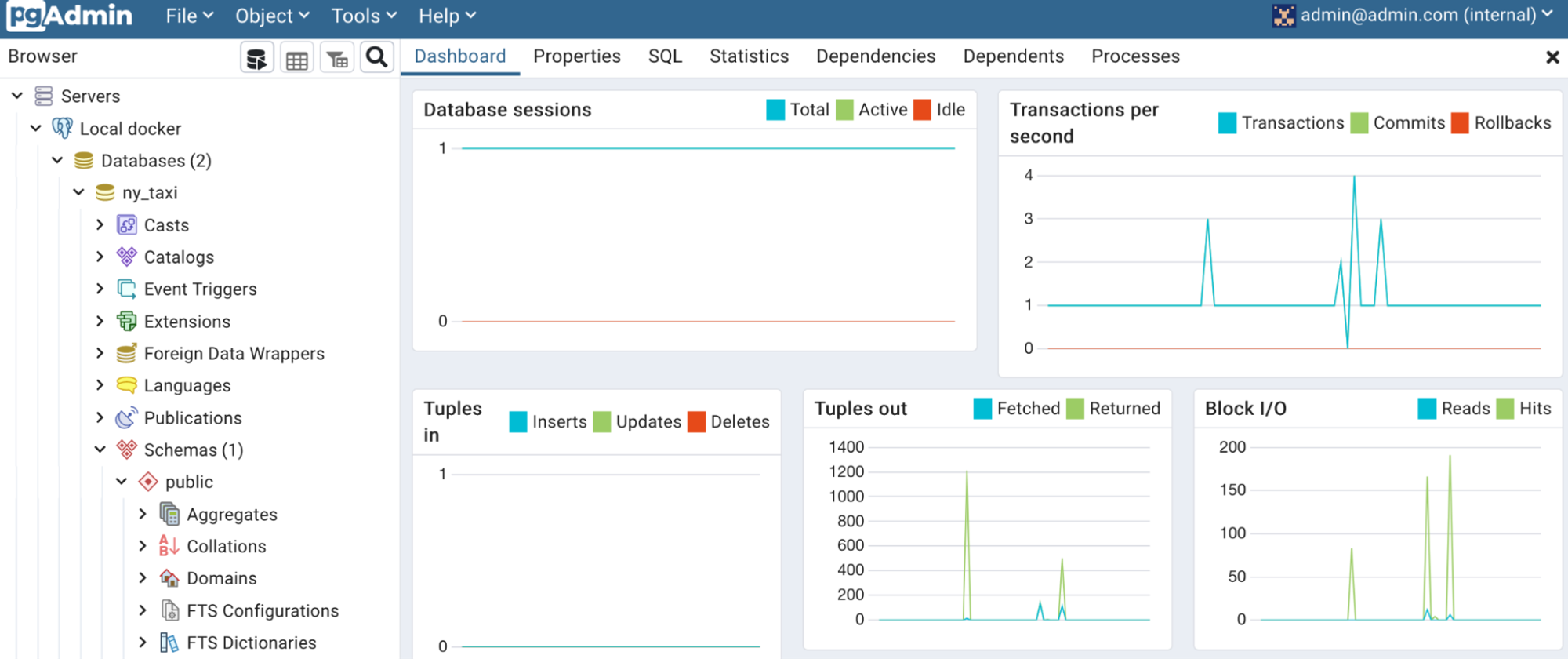
Task: Click the Languages node icon
Action: coord(126,385)
